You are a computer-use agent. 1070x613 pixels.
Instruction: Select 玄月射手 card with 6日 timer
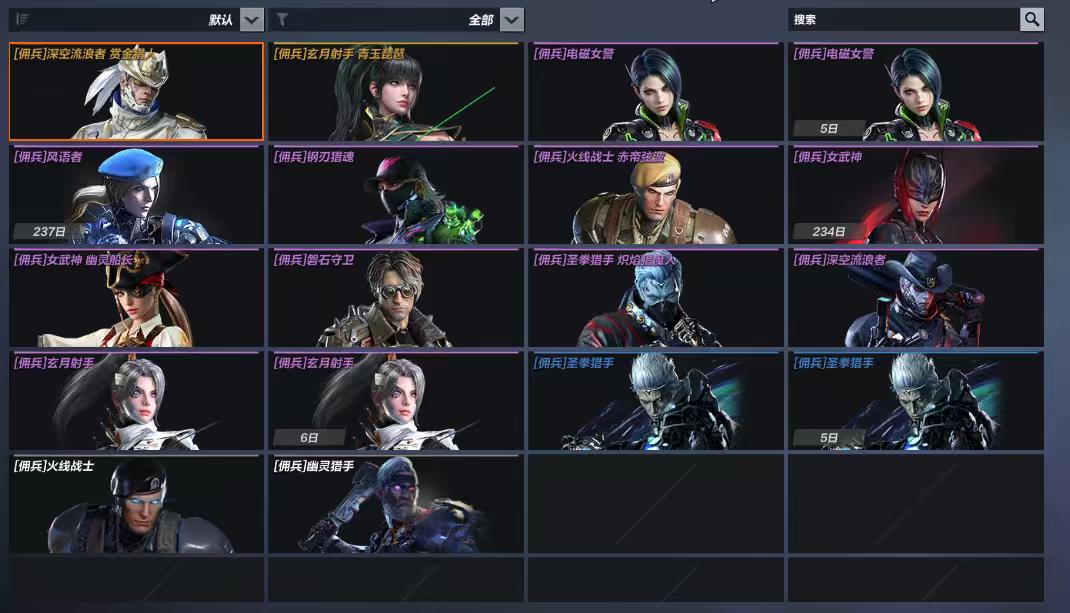[396, 401]
